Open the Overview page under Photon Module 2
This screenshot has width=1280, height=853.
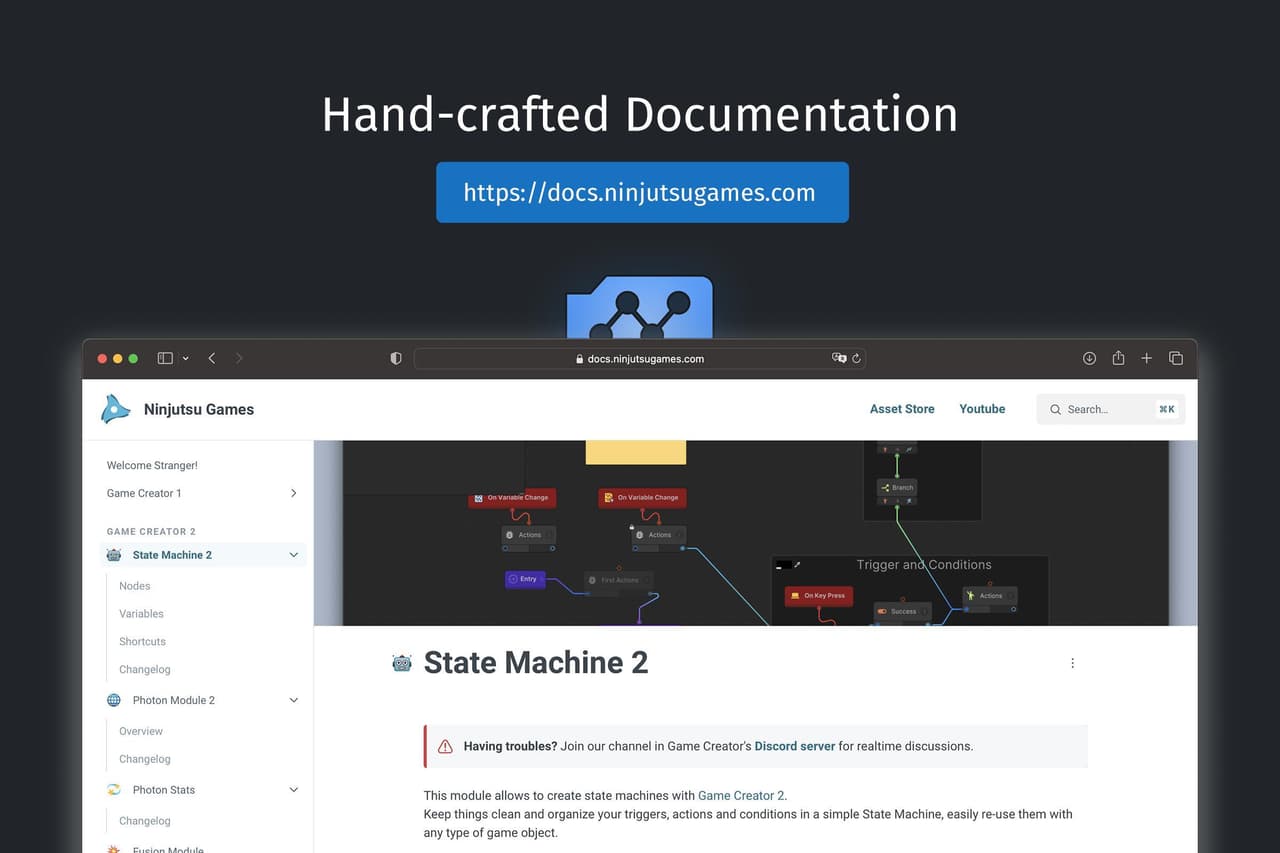coord(141,731)
